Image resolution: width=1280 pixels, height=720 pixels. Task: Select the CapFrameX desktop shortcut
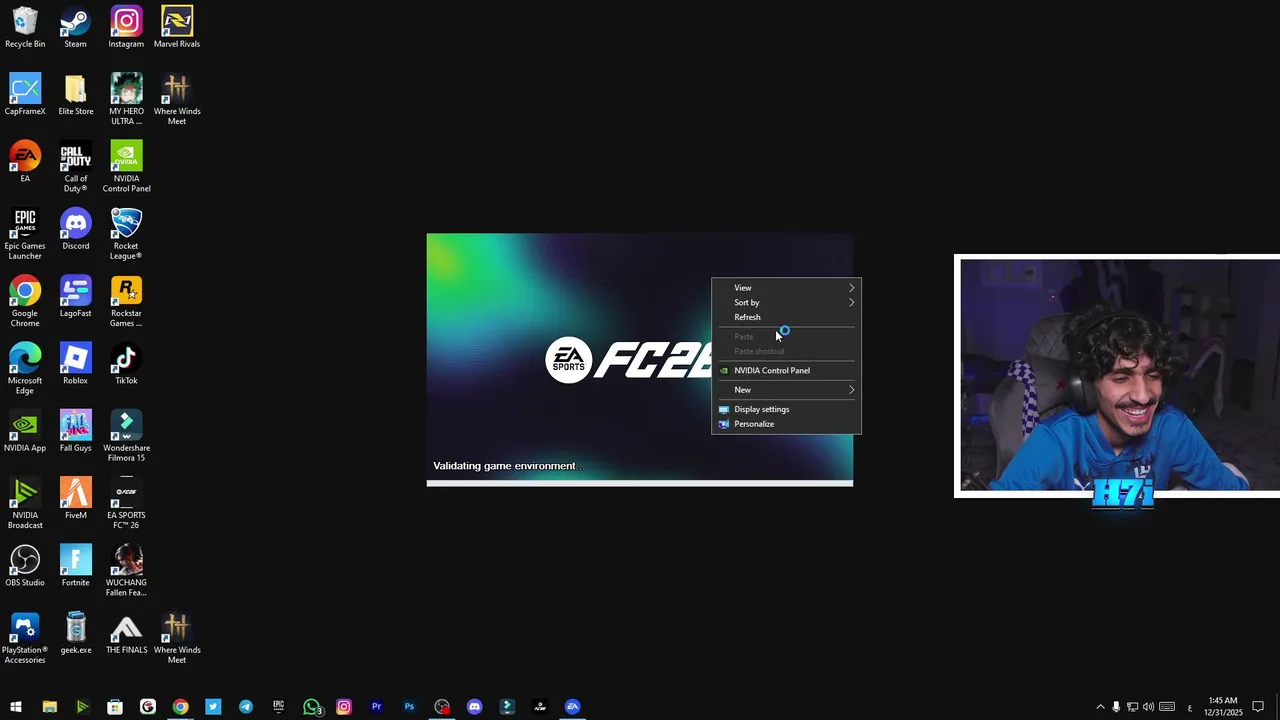pos(25,95)
